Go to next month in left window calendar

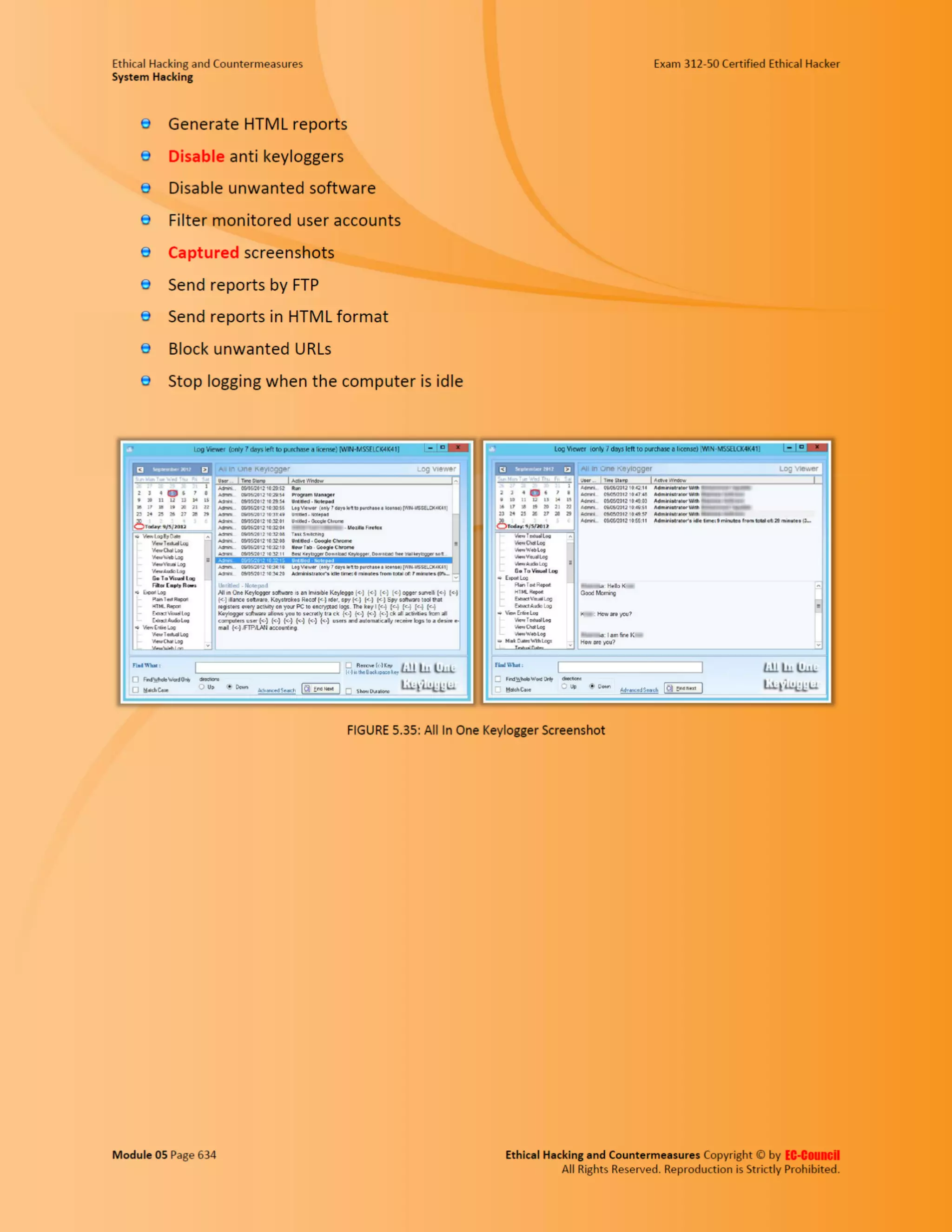coord(205,470)
